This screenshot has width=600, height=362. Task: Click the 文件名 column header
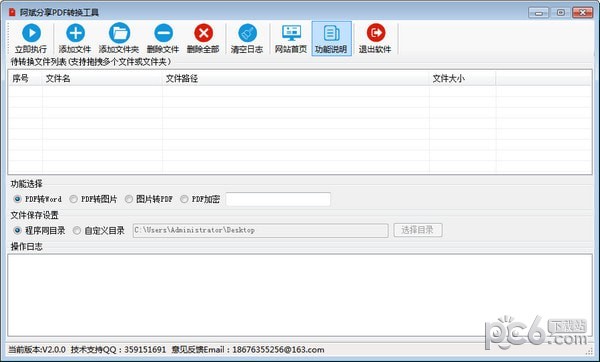(x=102, y=78)
